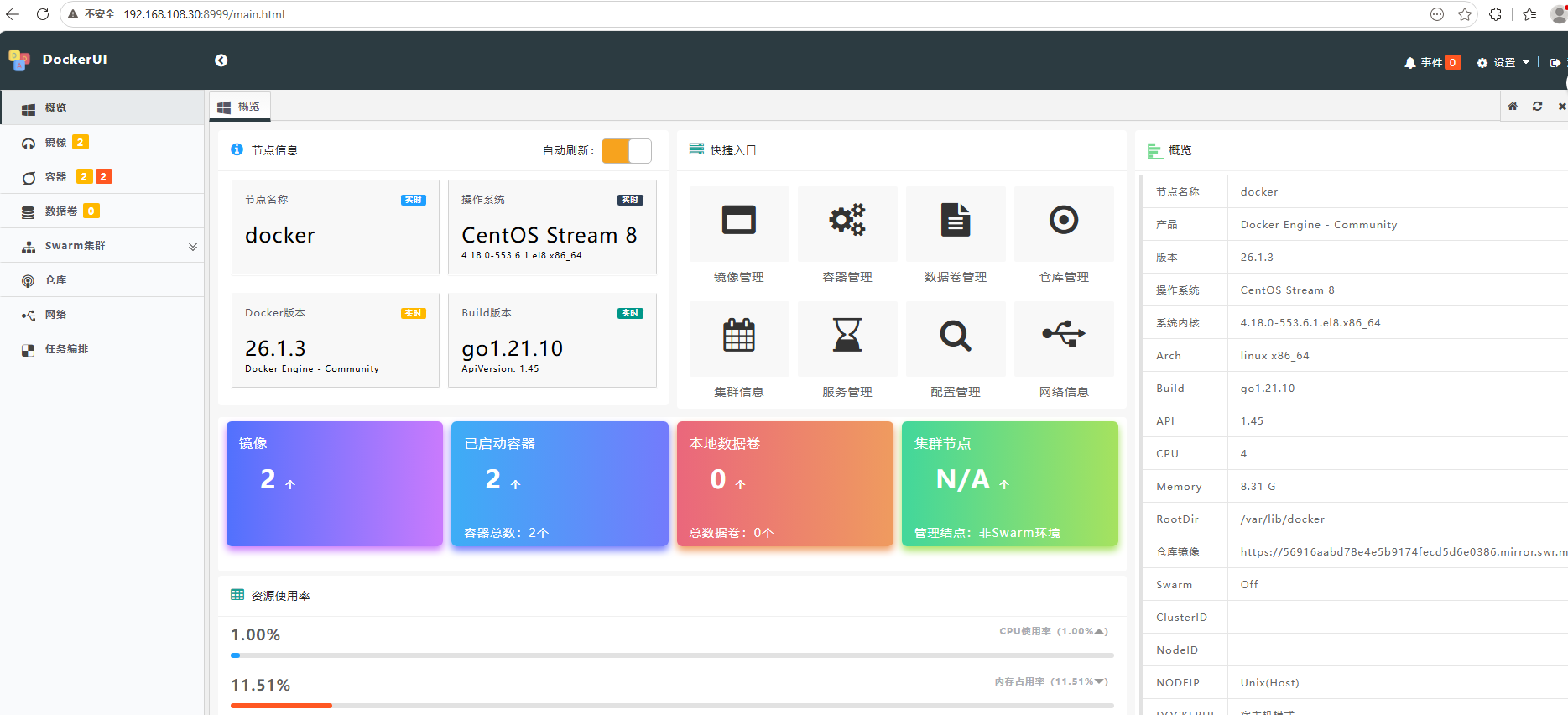This screenshot has width=1568, height=715.
Task: Click the 事件 count badge
Action: coord(1453,63)
